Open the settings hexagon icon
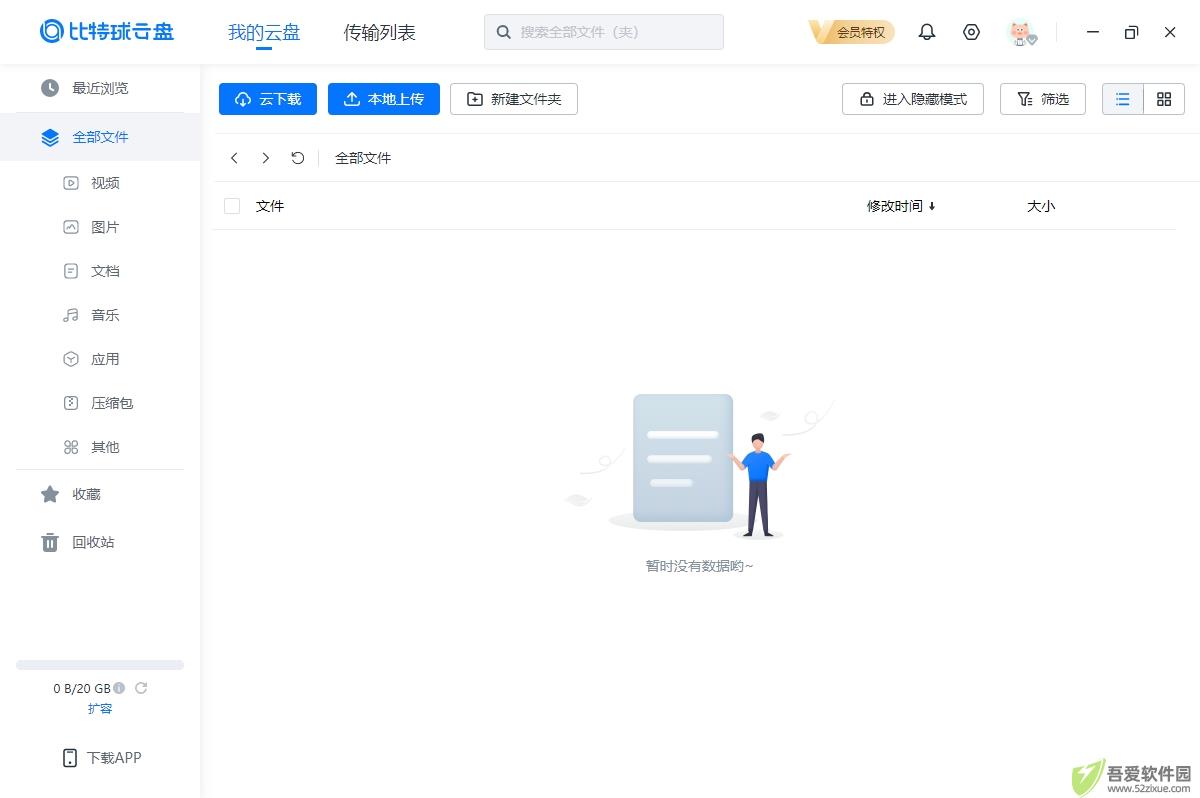The width and height of the screenshot is (1200, 798). tap(971, 32)
